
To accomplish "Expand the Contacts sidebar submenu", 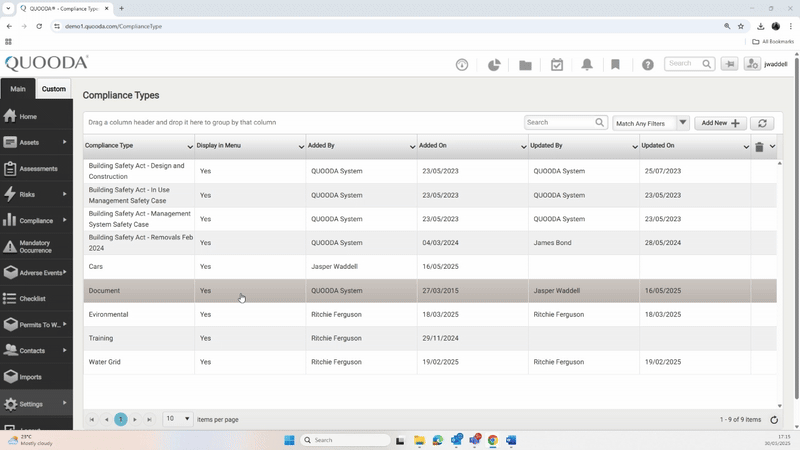I will [65, 350].
